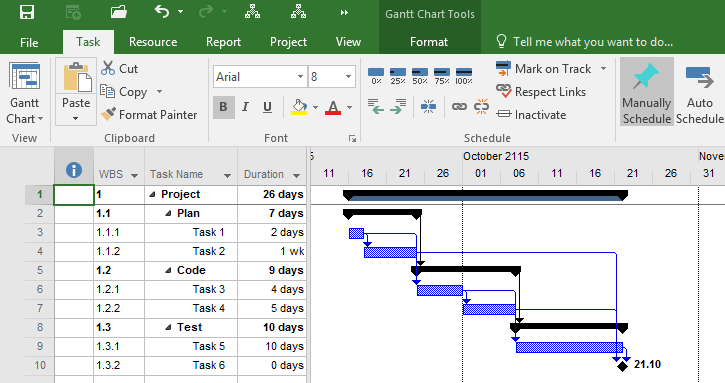Apply red font color
This screenshot has height=383, width=725.
(x=333, y=107)
